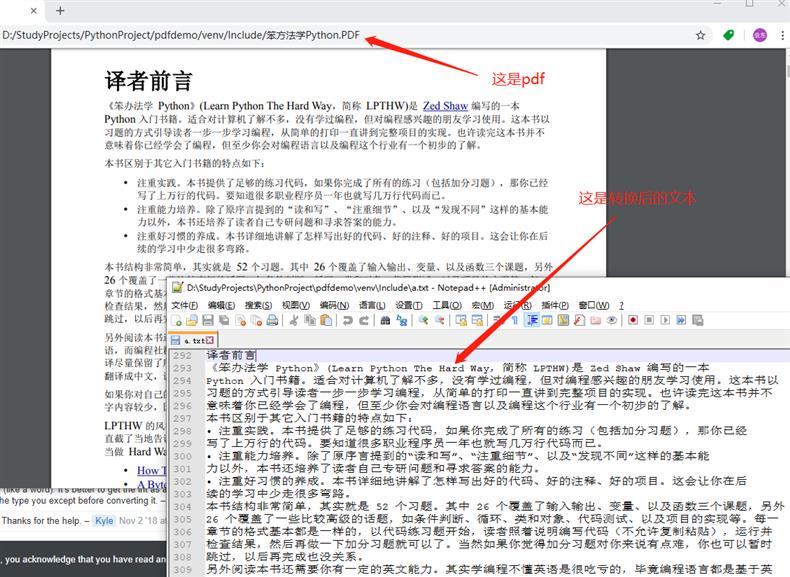
Task: Open the 设置(T) menu
Action: [409, 305]
